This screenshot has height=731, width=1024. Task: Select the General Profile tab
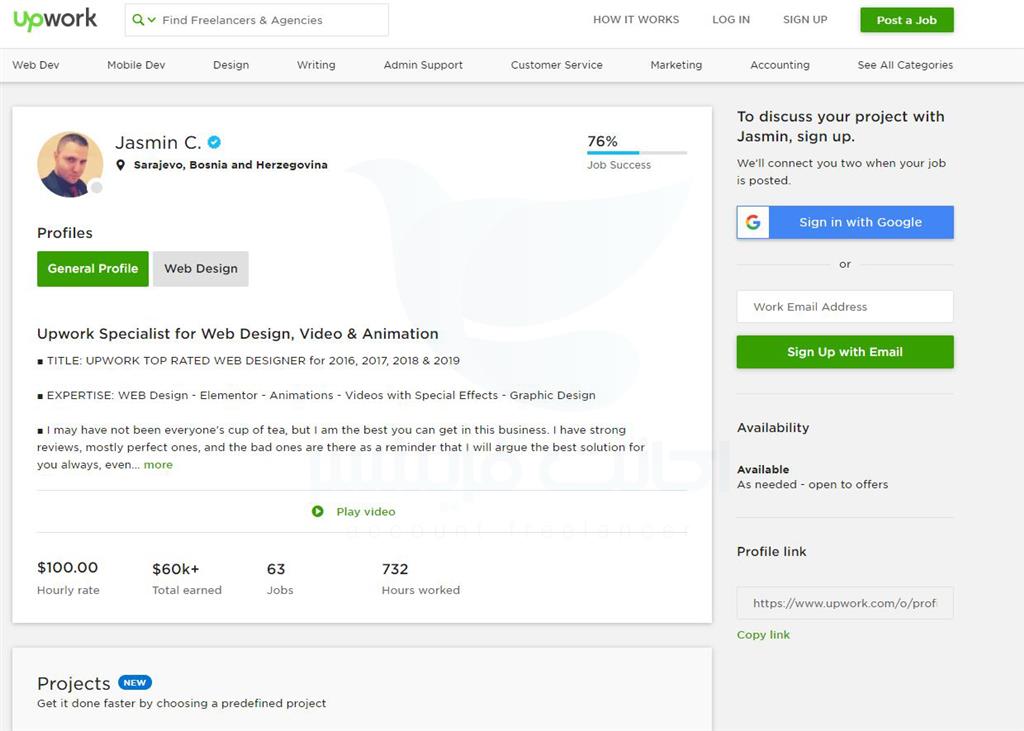tap(93, 268)
